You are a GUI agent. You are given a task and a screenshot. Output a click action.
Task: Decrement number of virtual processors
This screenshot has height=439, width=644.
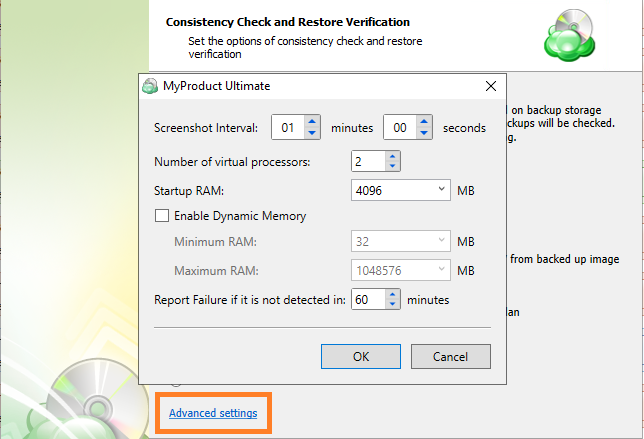coord(392,166)
